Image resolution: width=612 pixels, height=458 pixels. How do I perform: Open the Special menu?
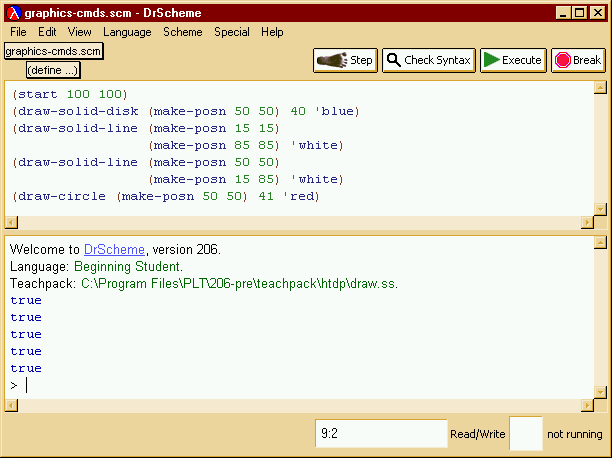tap(232, 32)
